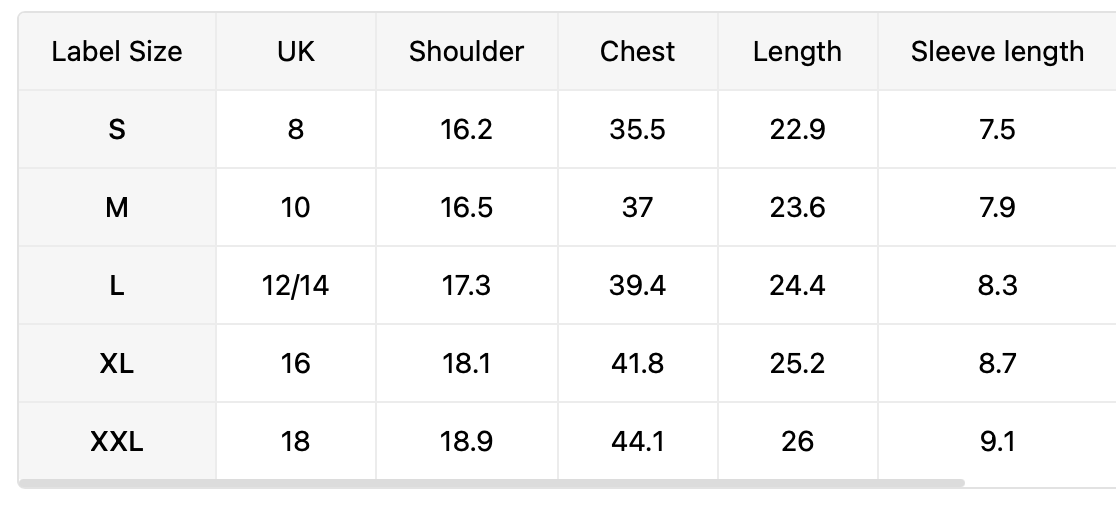This screenshot has height=512, width=1116.
Task: Click the chest value 39.4 cell
Action: [x=638, y=286]
